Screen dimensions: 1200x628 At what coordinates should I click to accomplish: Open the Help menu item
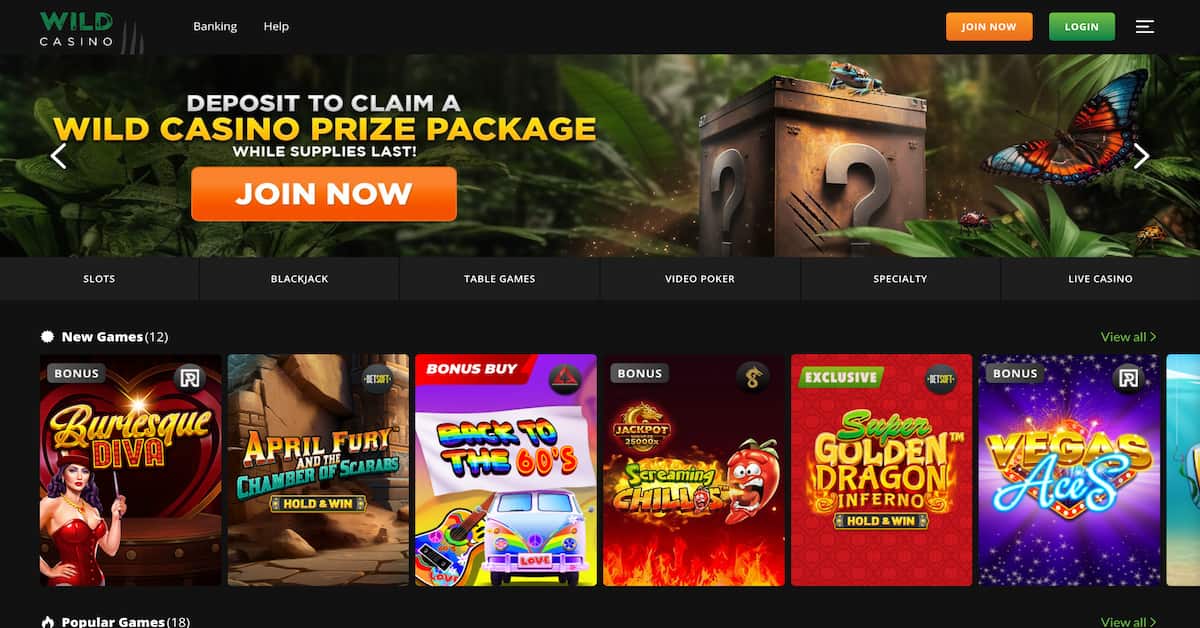click(x=276, y=26)
